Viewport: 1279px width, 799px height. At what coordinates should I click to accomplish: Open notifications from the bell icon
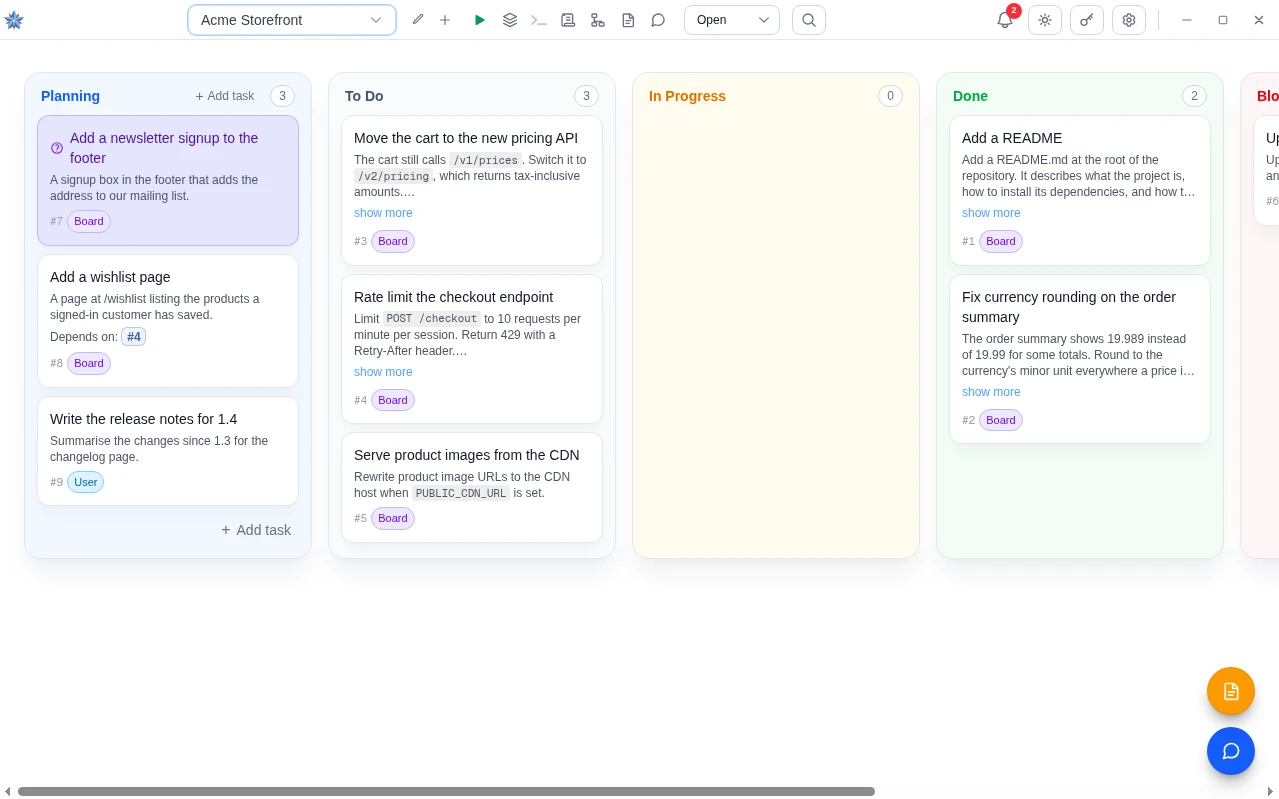1005,20
